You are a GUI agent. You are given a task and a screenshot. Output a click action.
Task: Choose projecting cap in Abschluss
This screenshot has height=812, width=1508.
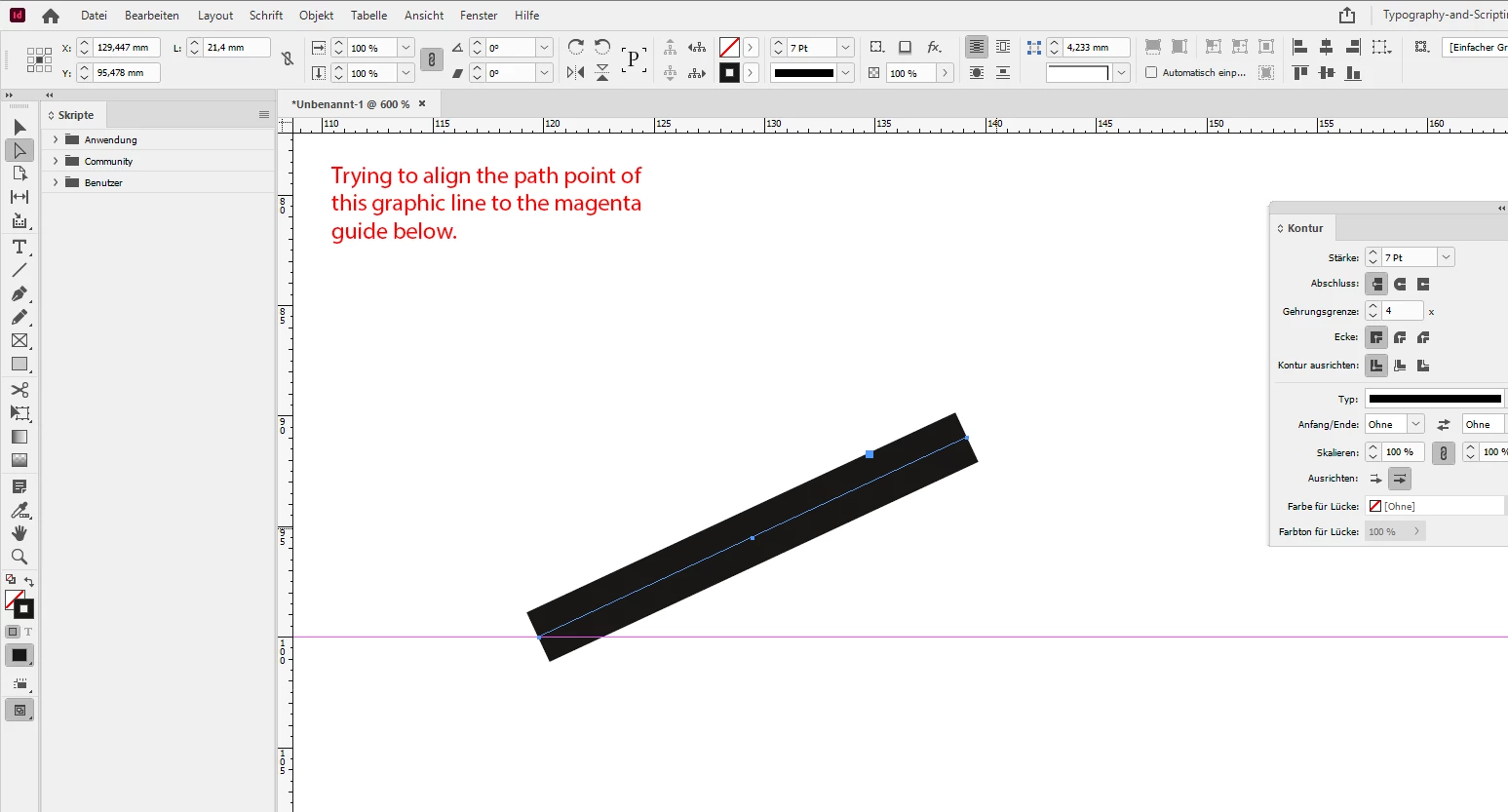pyautogui.click(x=1423, y=284)
